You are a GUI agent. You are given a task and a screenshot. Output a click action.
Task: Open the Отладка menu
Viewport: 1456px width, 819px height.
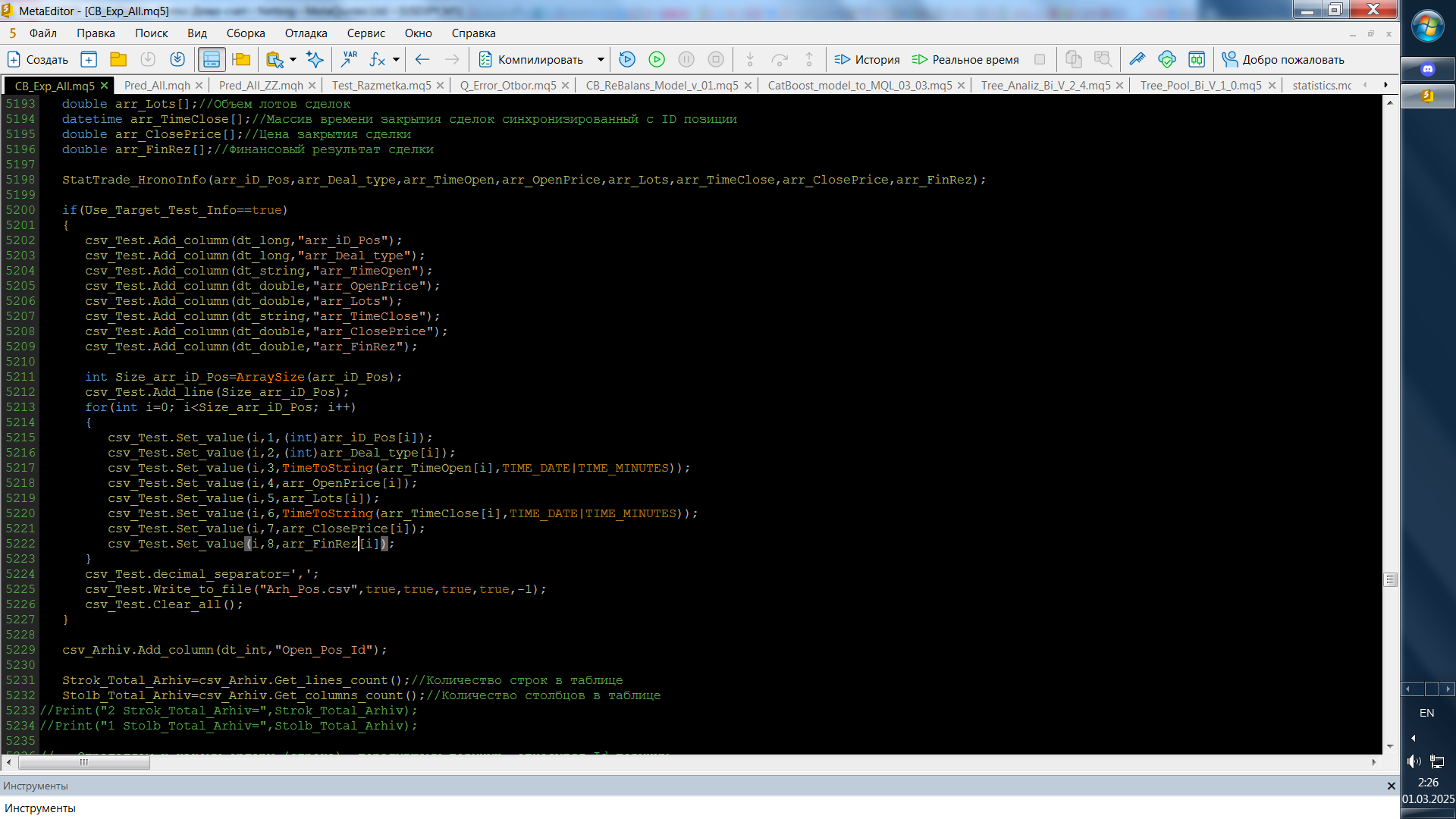click(x=306, y=33)
